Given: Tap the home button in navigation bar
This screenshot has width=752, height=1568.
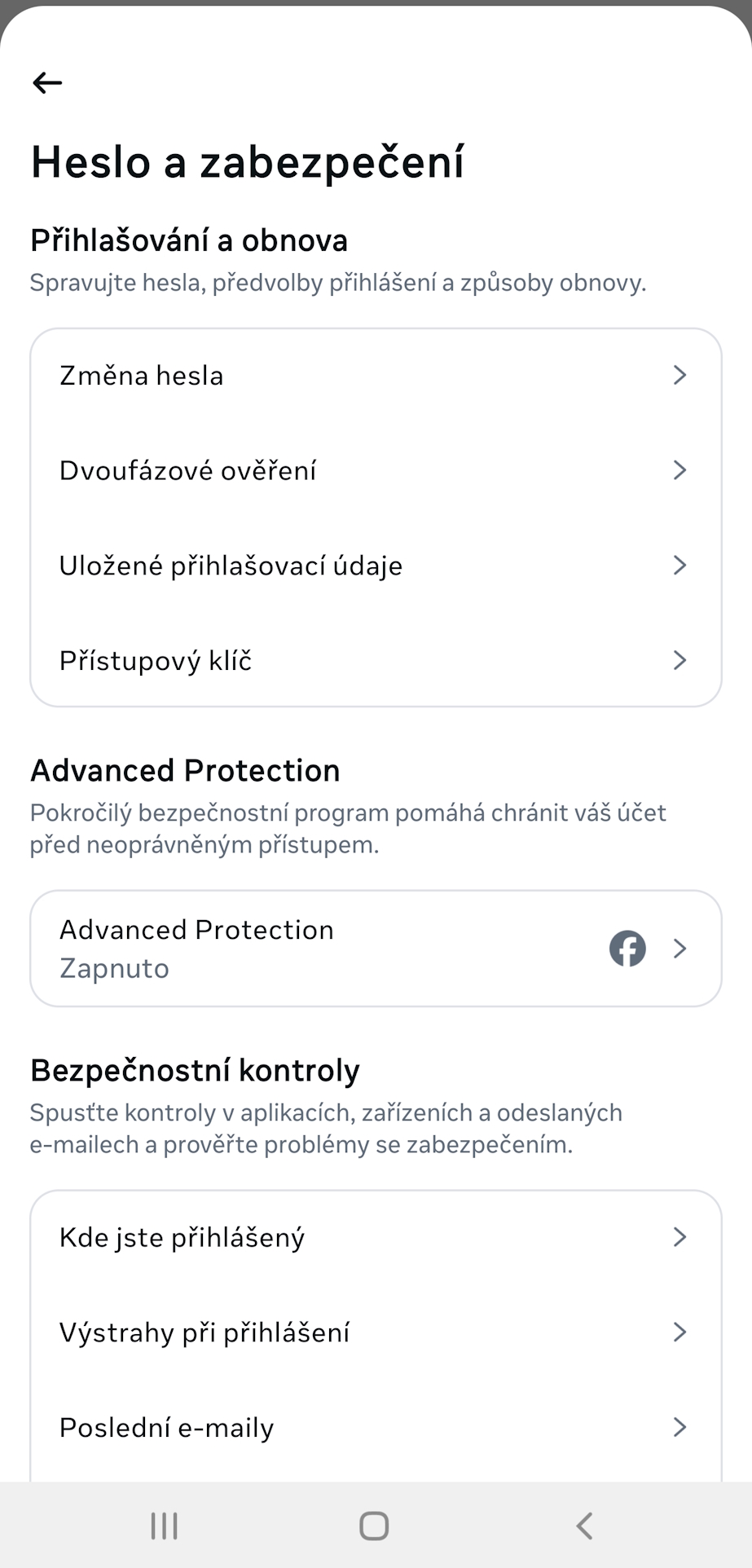Looking at the screenshot, I should 372,1526.
